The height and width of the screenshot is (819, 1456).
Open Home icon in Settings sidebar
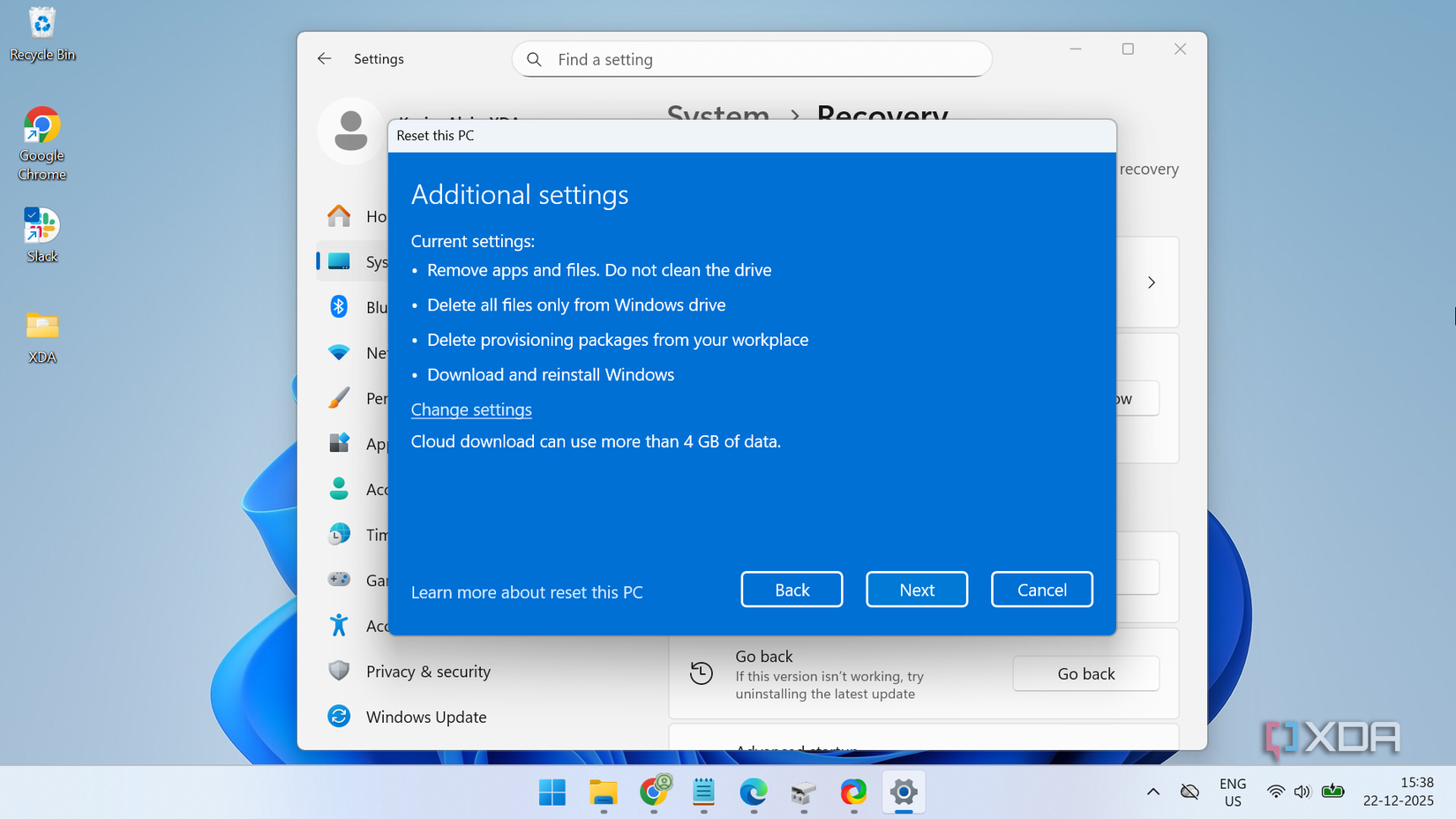(339, 216)
